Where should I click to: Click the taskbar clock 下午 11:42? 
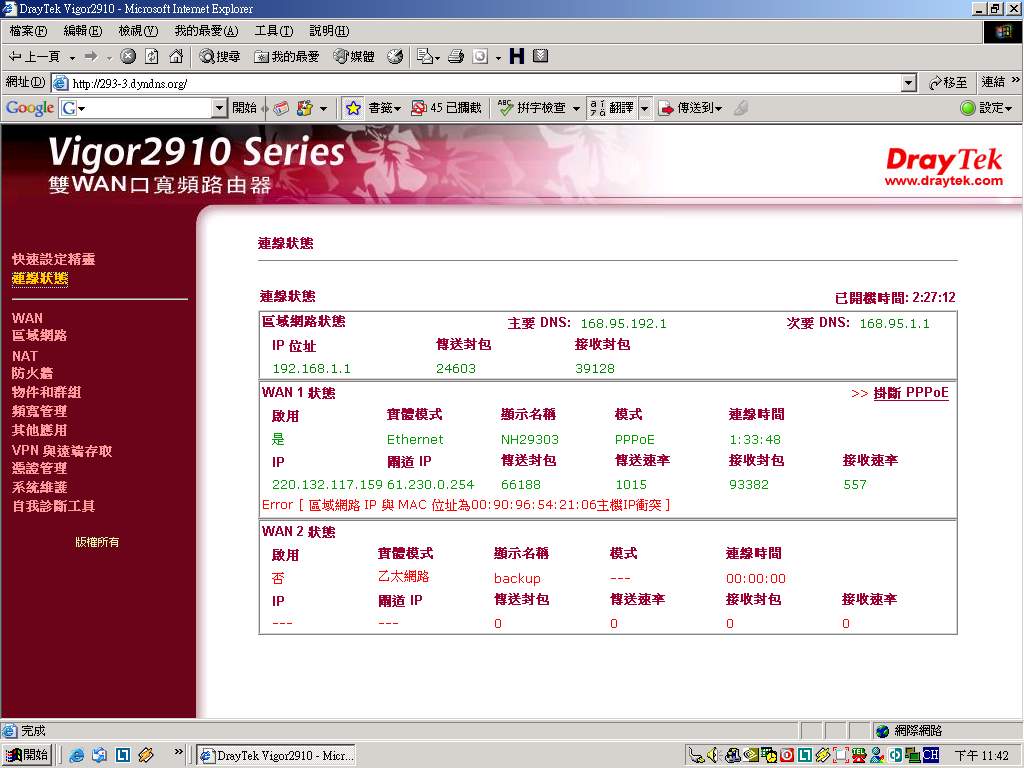click(982, 756)
